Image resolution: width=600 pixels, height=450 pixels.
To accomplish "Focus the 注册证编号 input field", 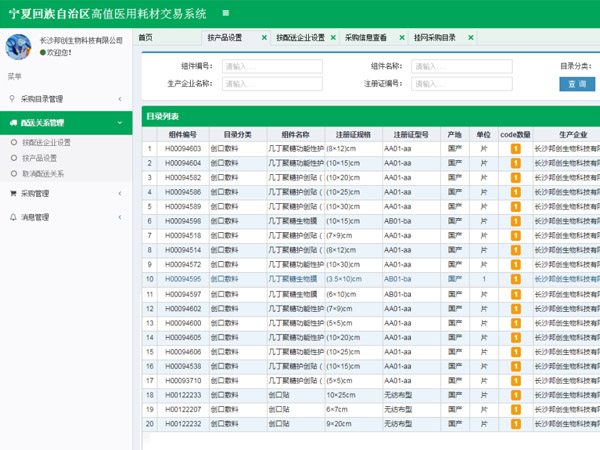I will (x=464, y=84).
